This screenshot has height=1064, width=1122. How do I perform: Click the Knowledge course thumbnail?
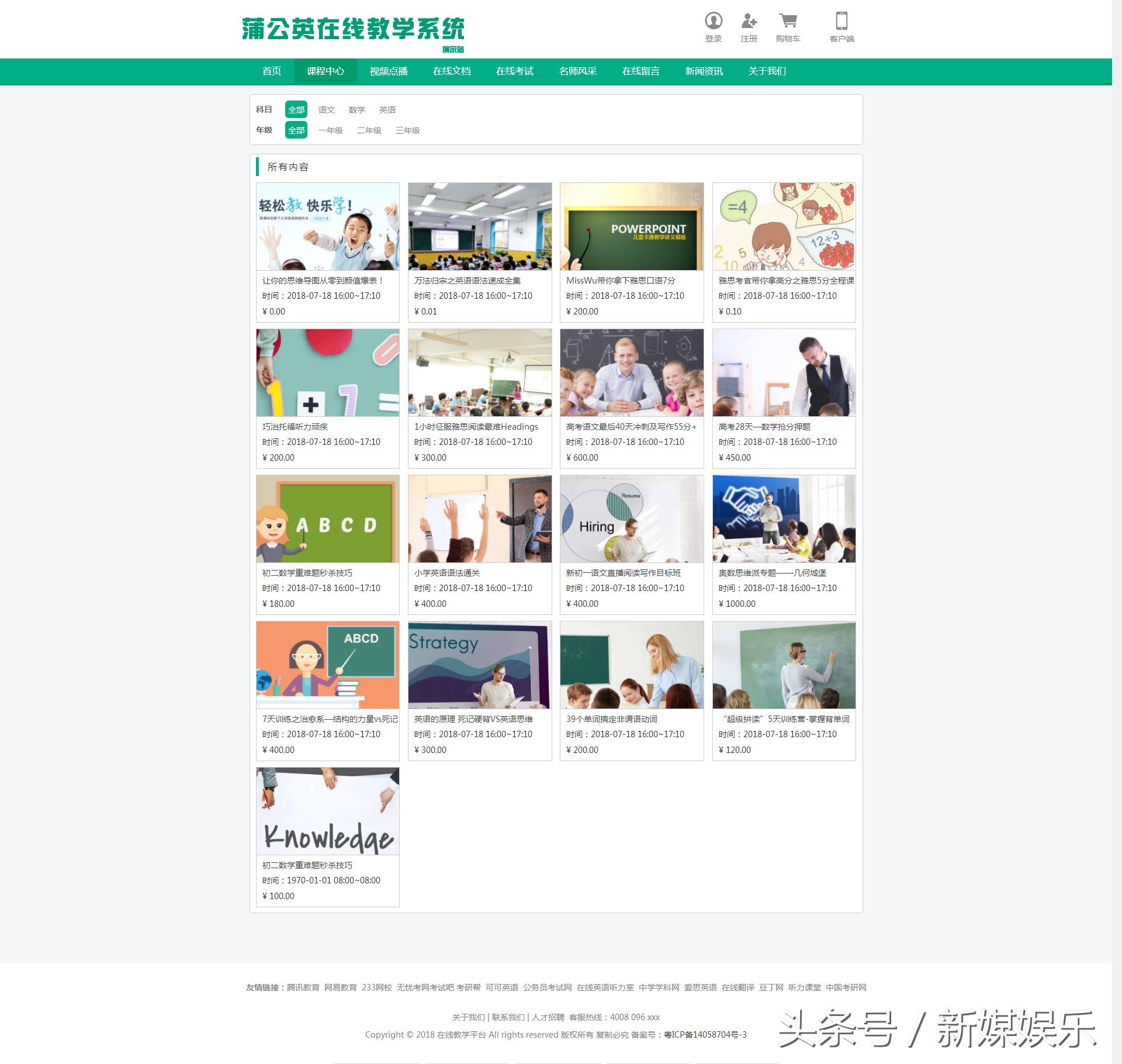[327, 811]
